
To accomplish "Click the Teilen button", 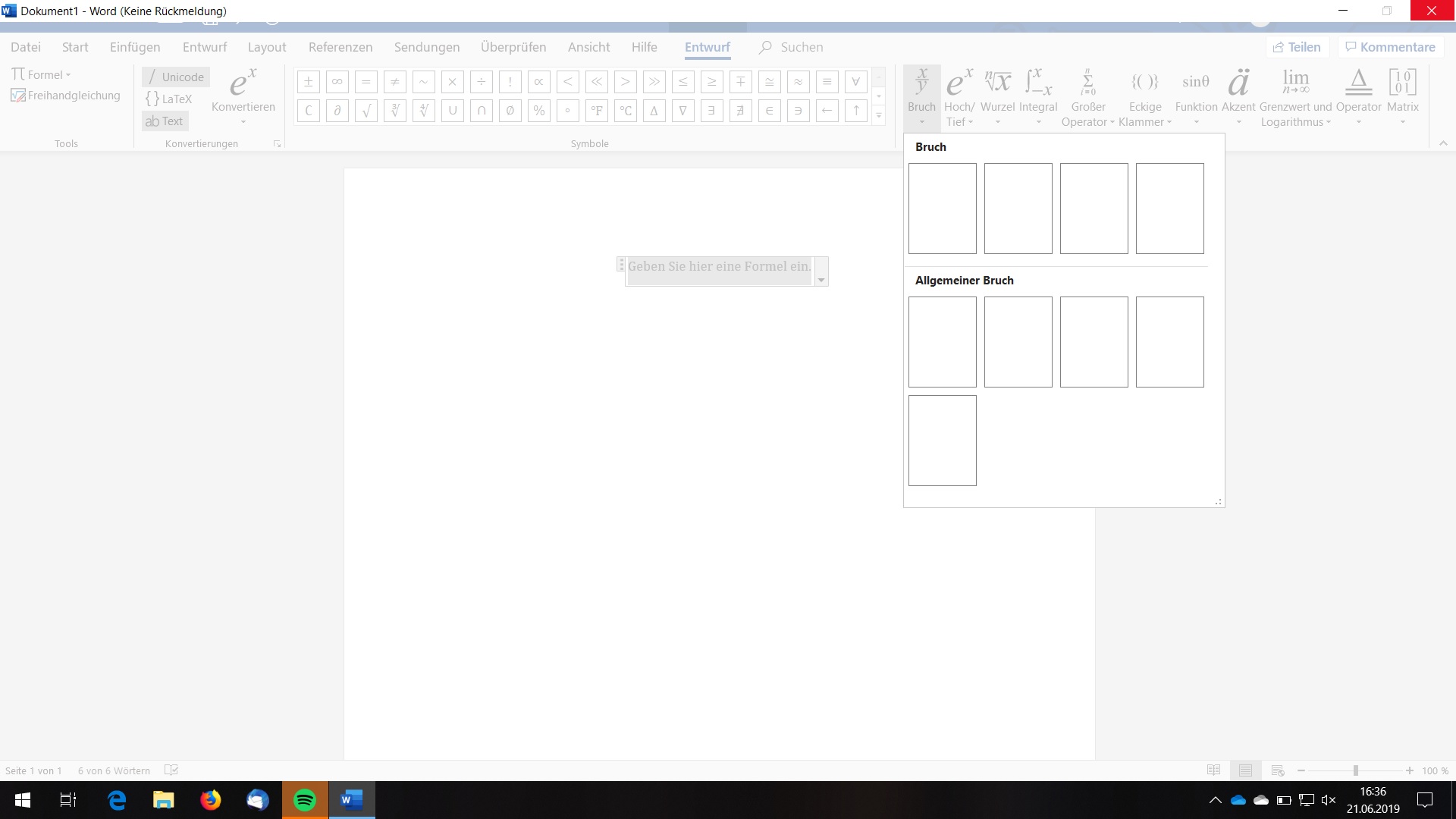I will click(1297, 47).
